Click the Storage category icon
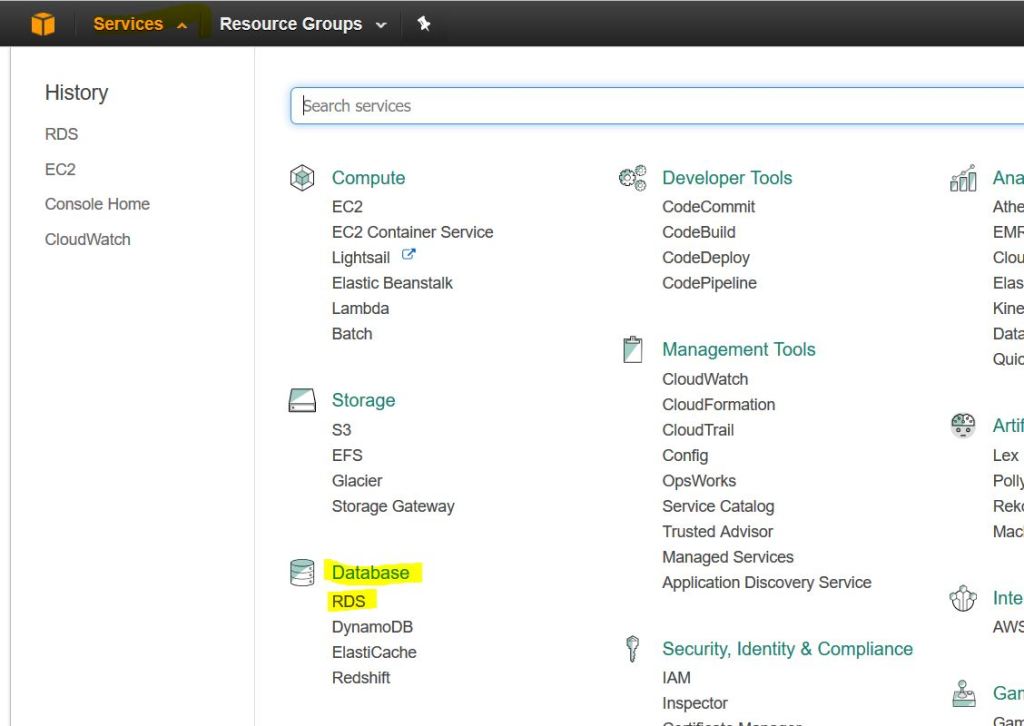The image size is (1024, 726). (302, 401)
